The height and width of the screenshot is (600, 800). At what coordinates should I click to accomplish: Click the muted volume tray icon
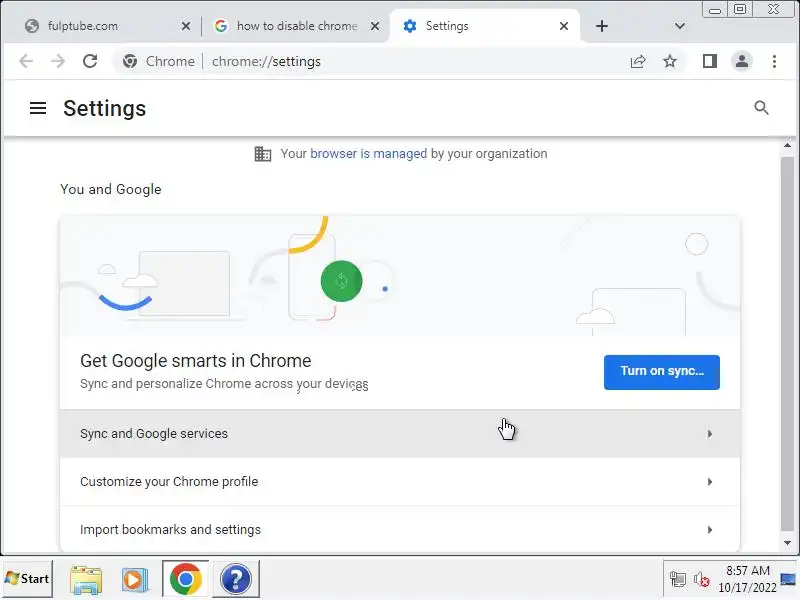pos(702,580)
